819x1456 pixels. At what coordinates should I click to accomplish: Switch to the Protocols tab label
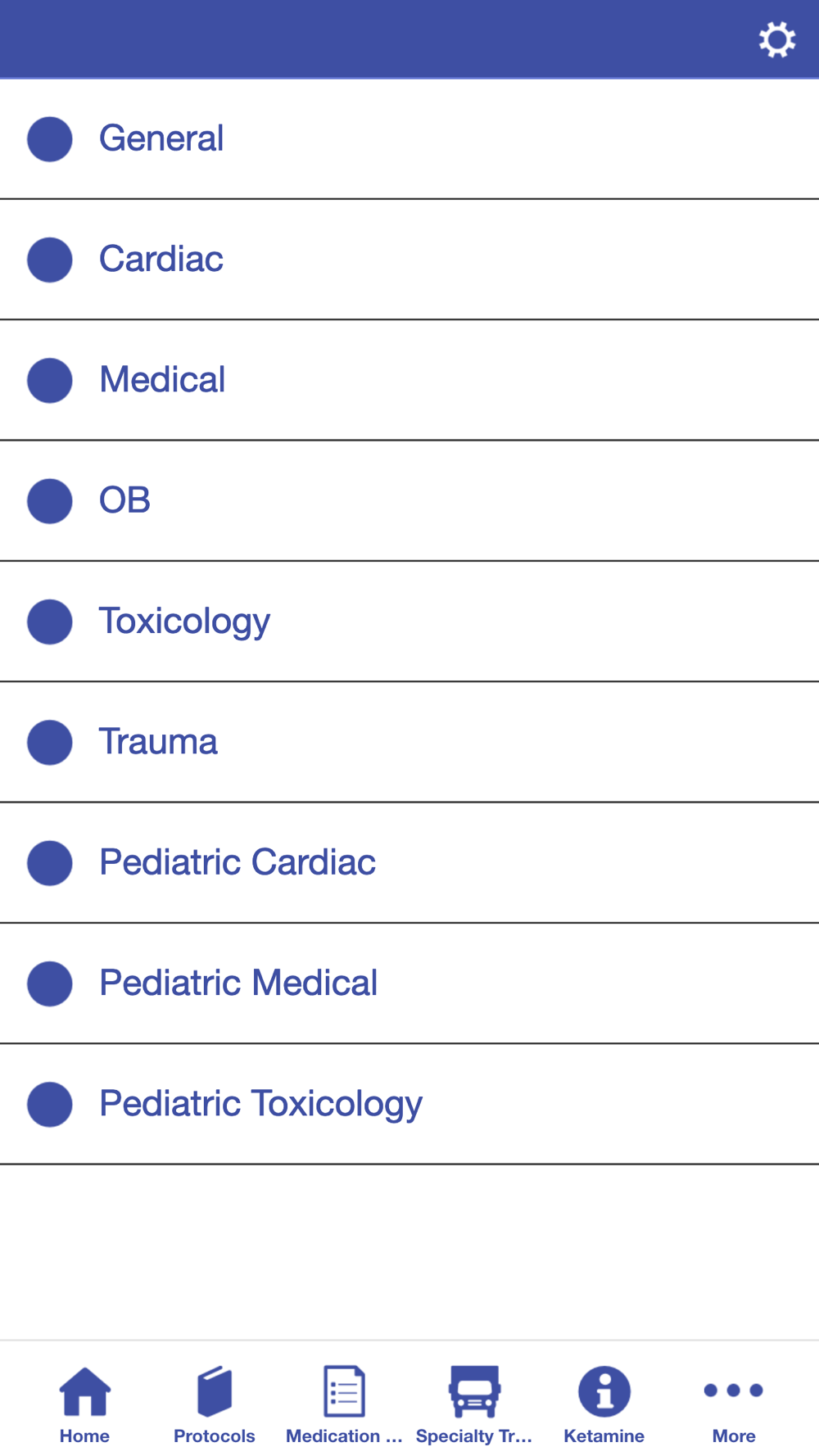coord(215,1436)
